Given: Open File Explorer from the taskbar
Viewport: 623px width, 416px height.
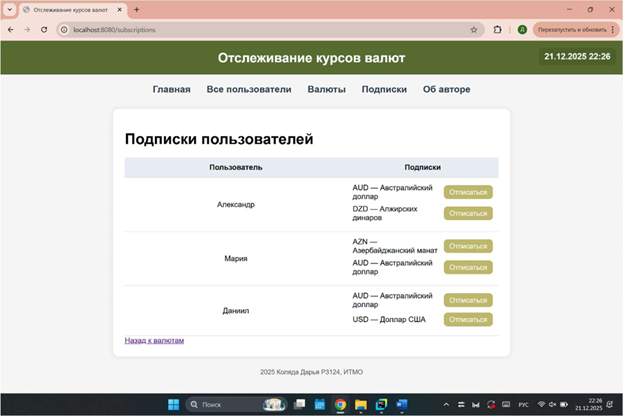Looking at the screenshot, I should point(360,404).
